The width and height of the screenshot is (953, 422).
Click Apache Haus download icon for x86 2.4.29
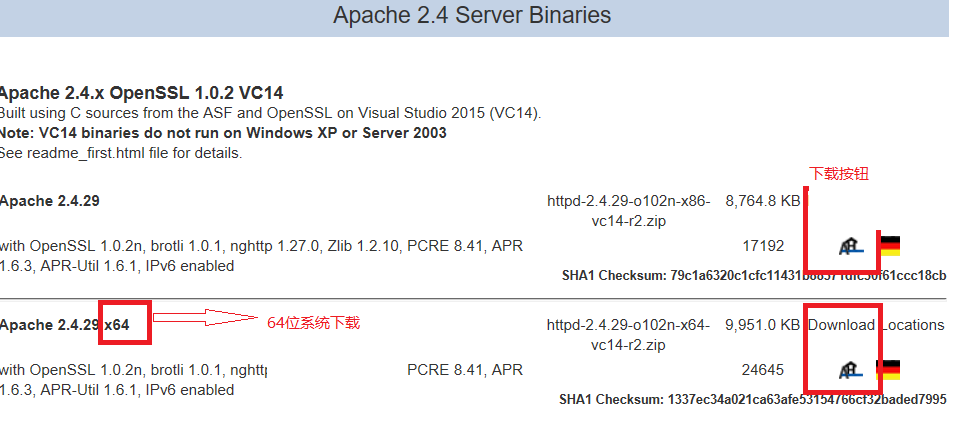(850, 247)
